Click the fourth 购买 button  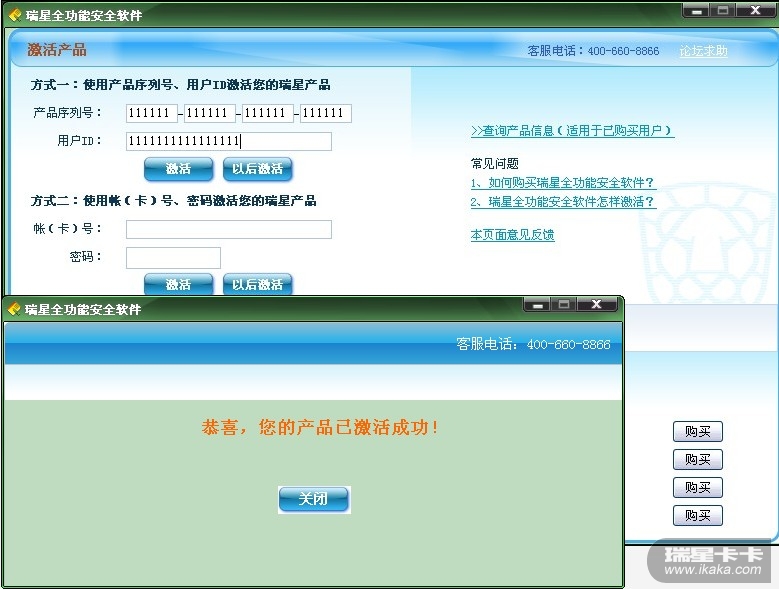(698, 515)
